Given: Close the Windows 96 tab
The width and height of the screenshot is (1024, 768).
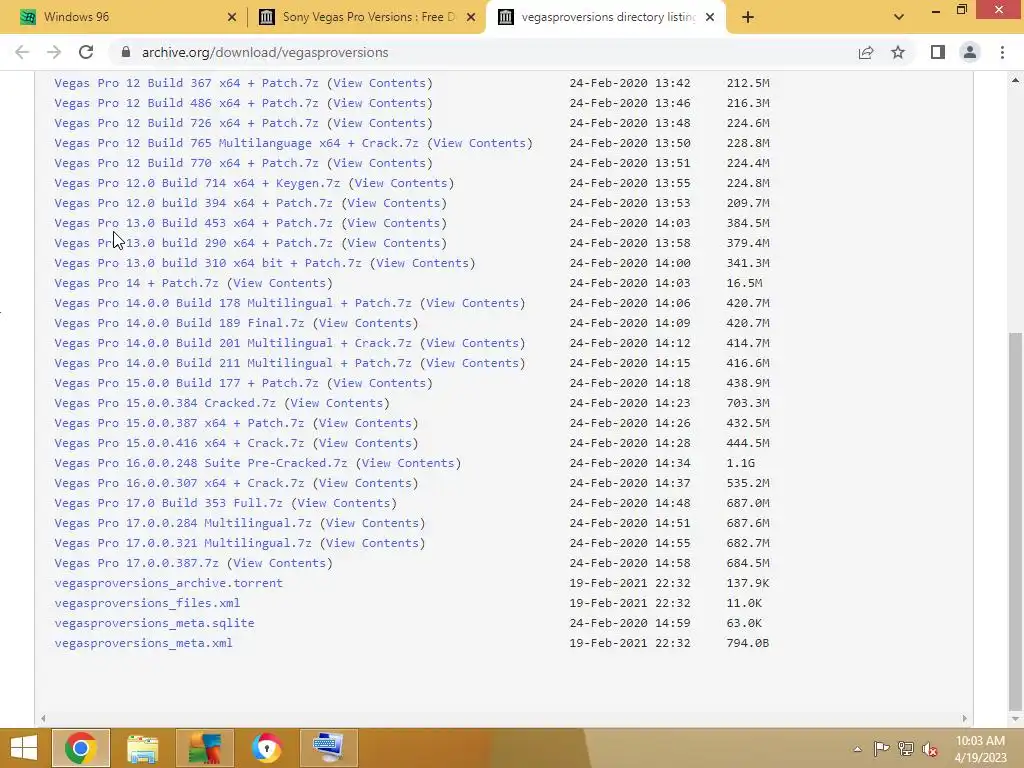Looking at the screenshot, I should pos(232,17).
